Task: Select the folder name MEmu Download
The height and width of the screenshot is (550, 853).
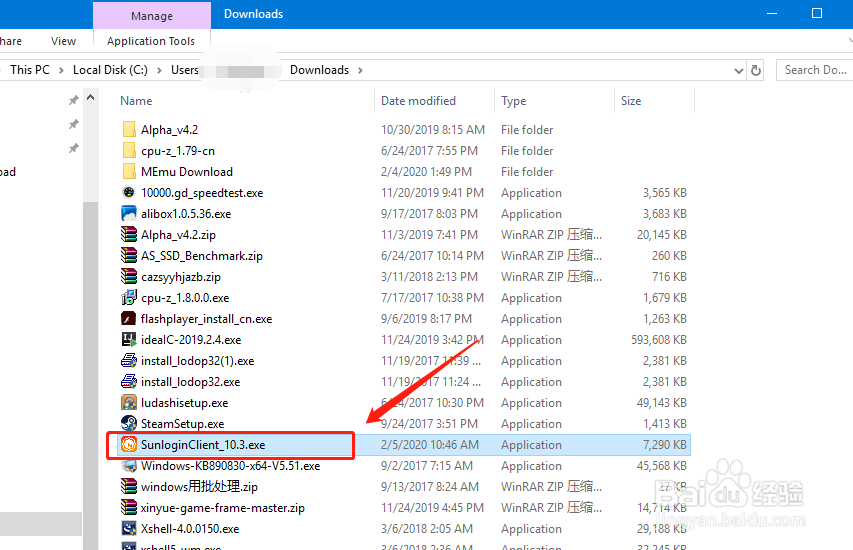Action: pos(187,172)
